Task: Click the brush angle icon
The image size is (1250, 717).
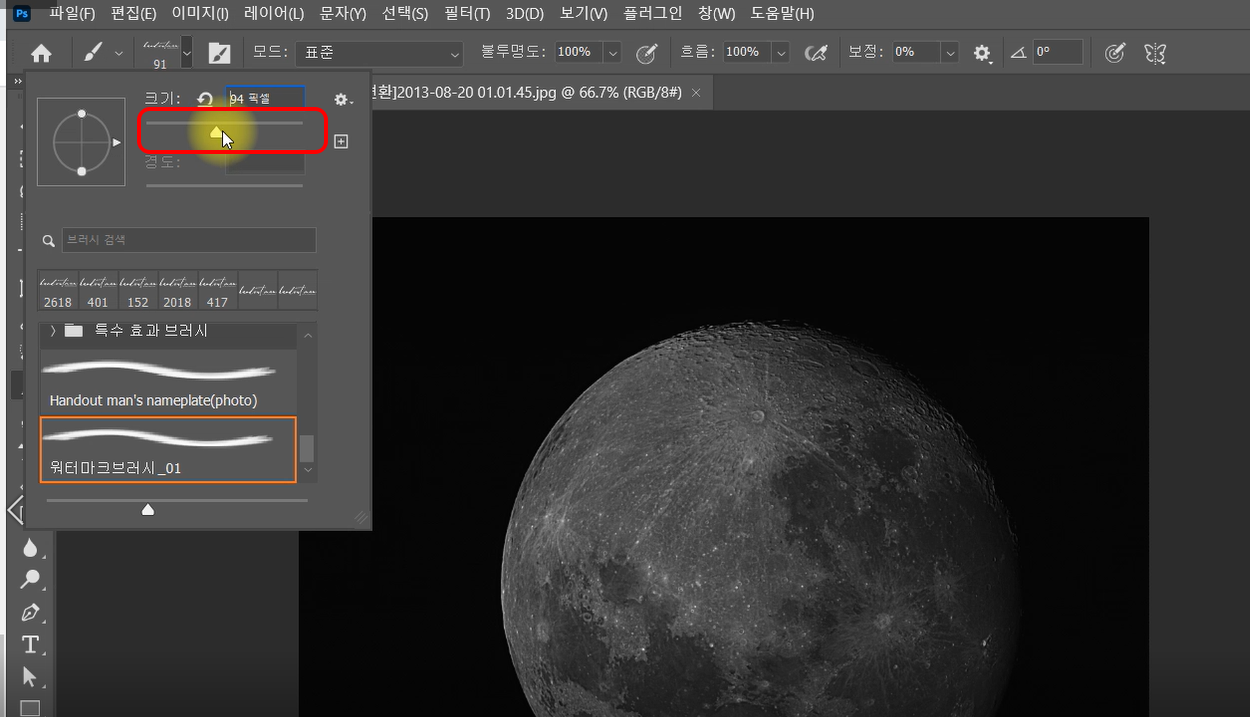Action: [1018, 52]
